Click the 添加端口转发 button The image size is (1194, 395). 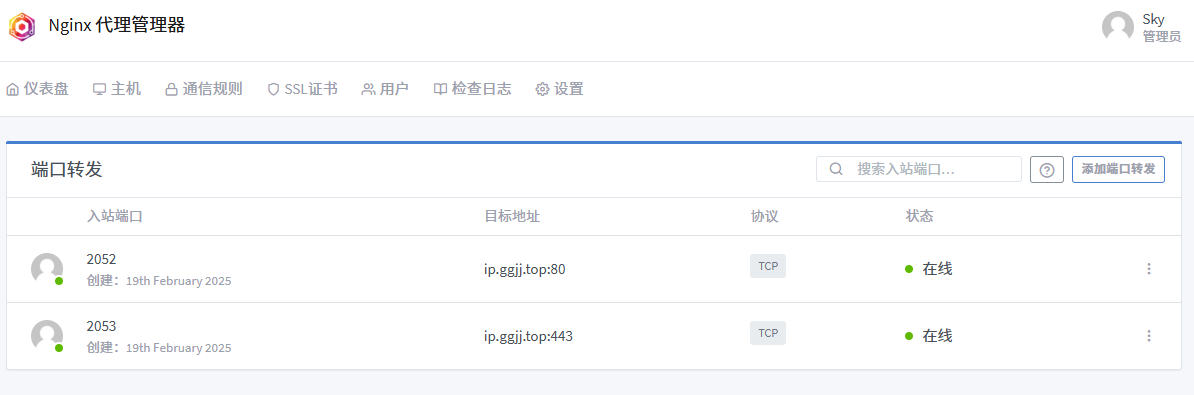[1118, 169]
